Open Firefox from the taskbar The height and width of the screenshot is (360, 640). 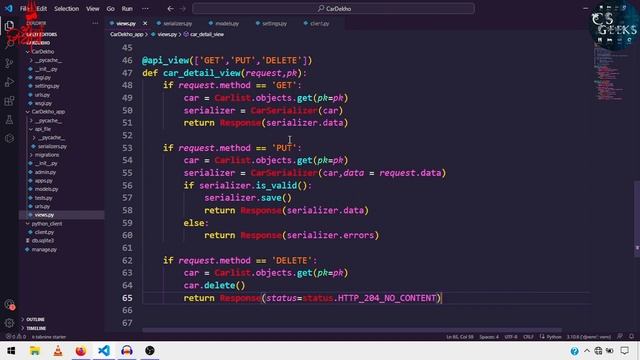pyautogui.click(x=81, y=351)
